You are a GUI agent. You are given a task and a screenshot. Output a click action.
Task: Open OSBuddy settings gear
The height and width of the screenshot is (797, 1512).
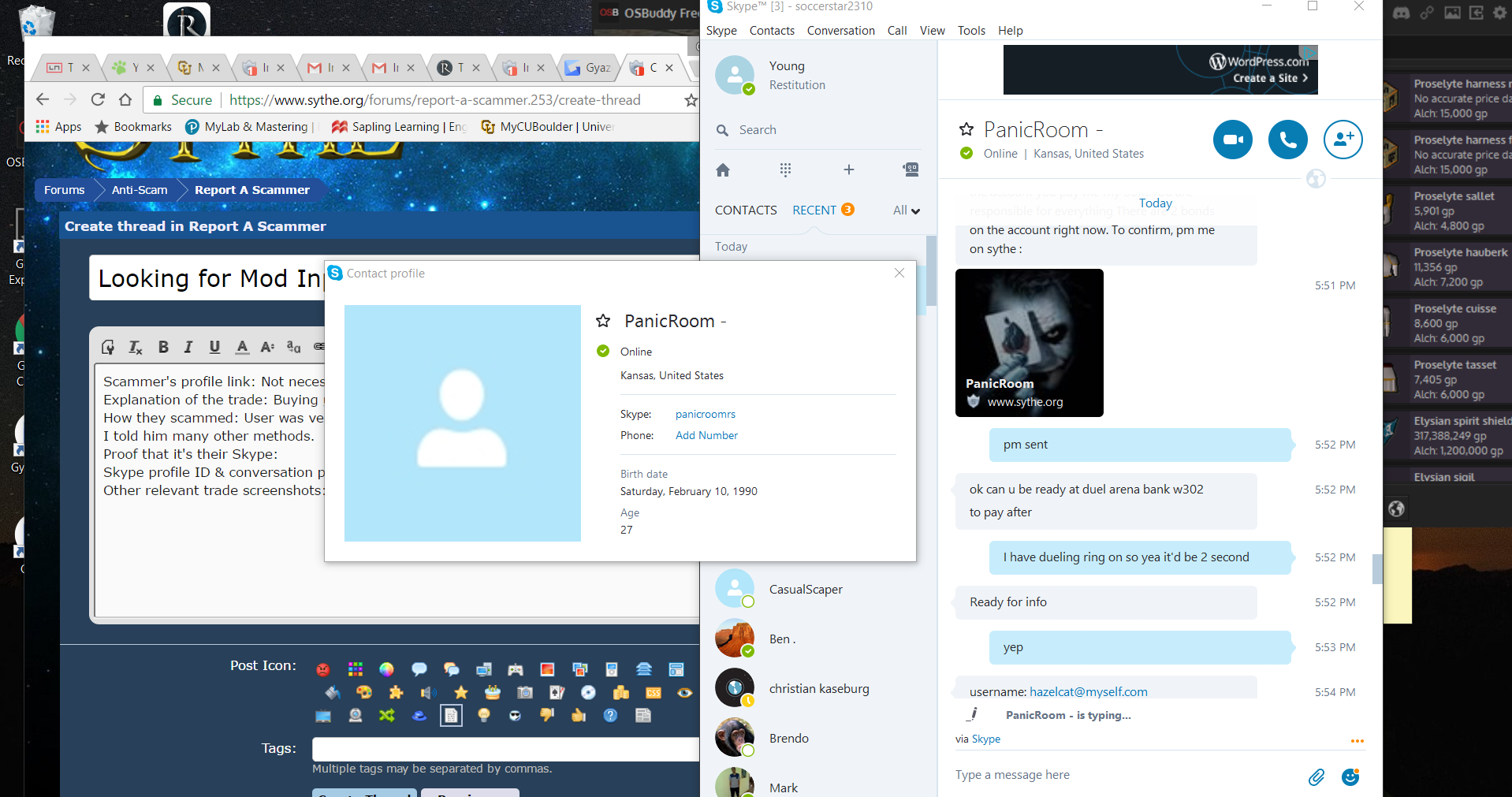coord(1499,13)
